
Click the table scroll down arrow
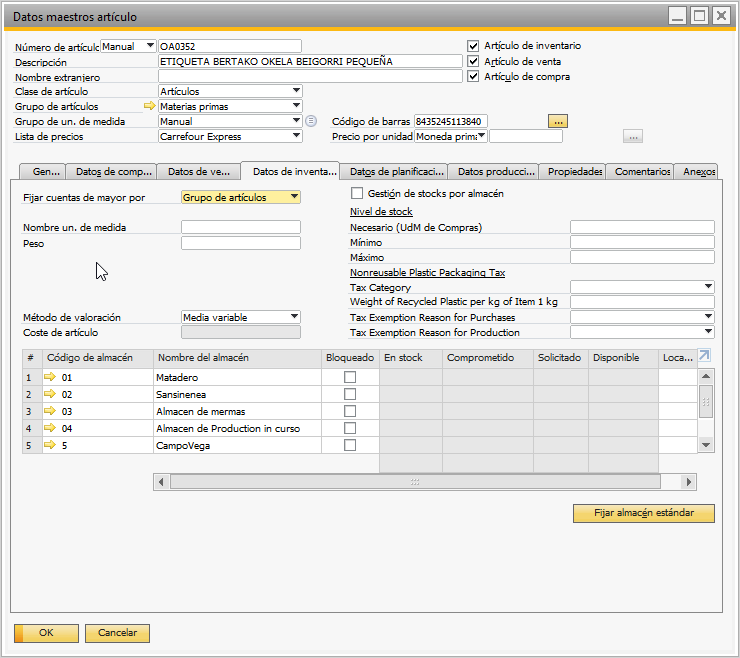pyautogui.click(x=706, y=445)
